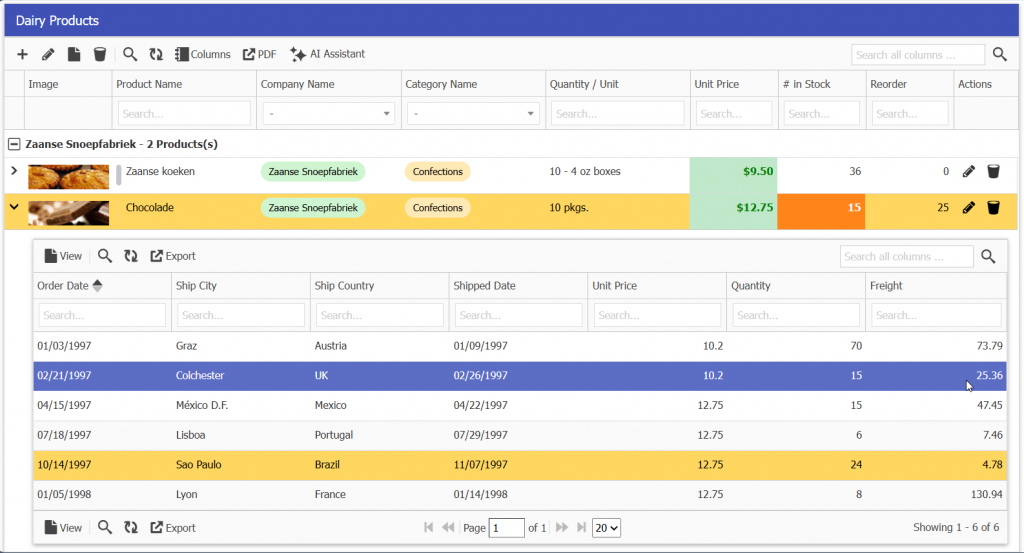Screen dimensions: 1024x553
Task: Click the edit pencil icon in main toolbar
Action: coord(48,54)
